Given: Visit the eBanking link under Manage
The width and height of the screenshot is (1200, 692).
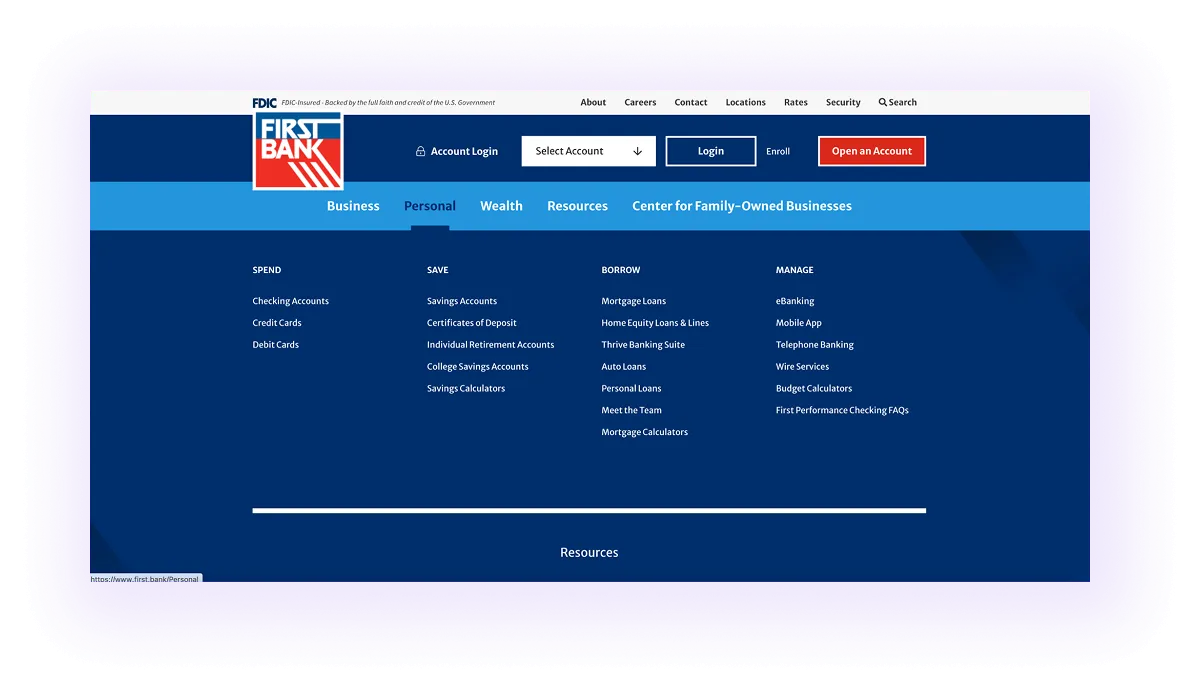Looking at the screenshot, I should [794, 300].
